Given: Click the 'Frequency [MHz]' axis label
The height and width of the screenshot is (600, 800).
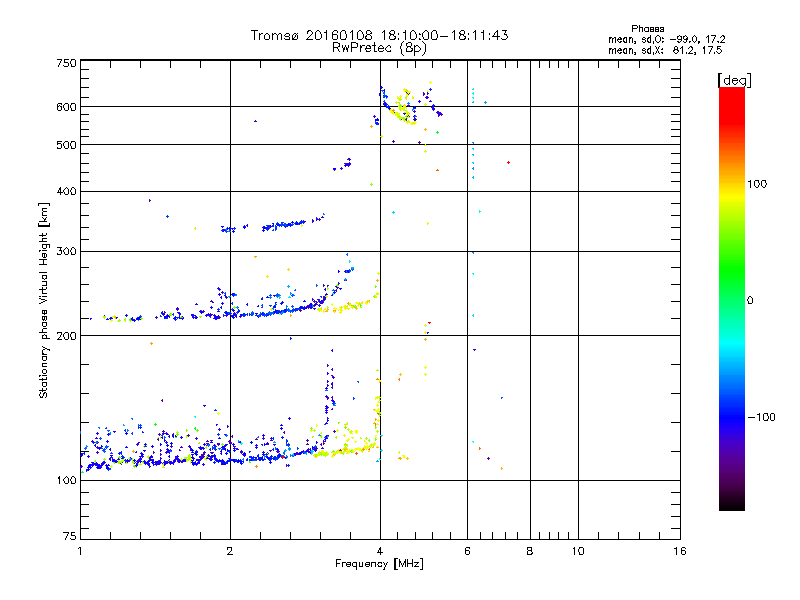Looking at the screenshot, I should point(379,564).
